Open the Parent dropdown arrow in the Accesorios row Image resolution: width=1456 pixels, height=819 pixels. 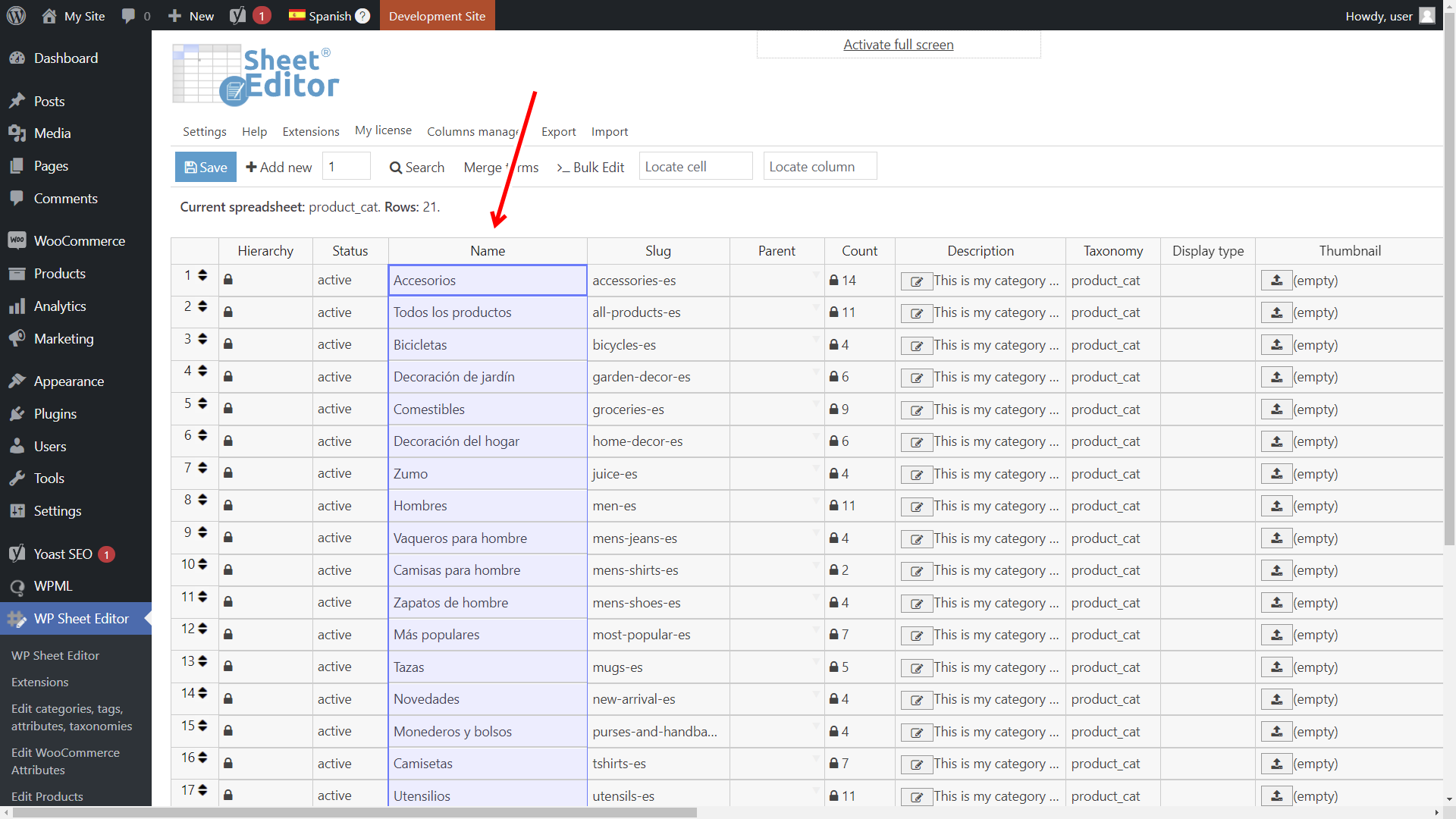(816, 275)
